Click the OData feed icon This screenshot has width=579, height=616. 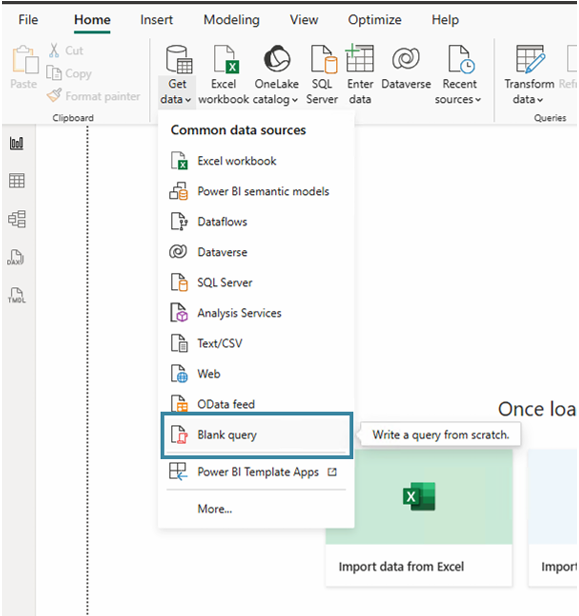[x=179, y=403]
